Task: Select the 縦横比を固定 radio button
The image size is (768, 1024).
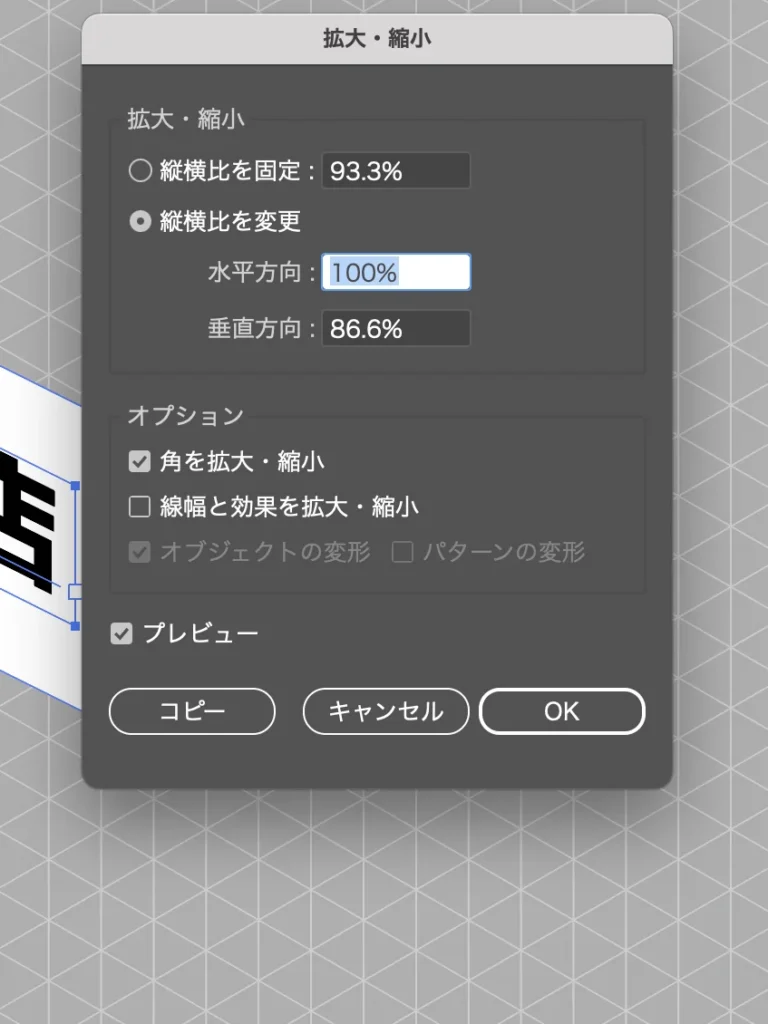Action: (x=140, y=170)
